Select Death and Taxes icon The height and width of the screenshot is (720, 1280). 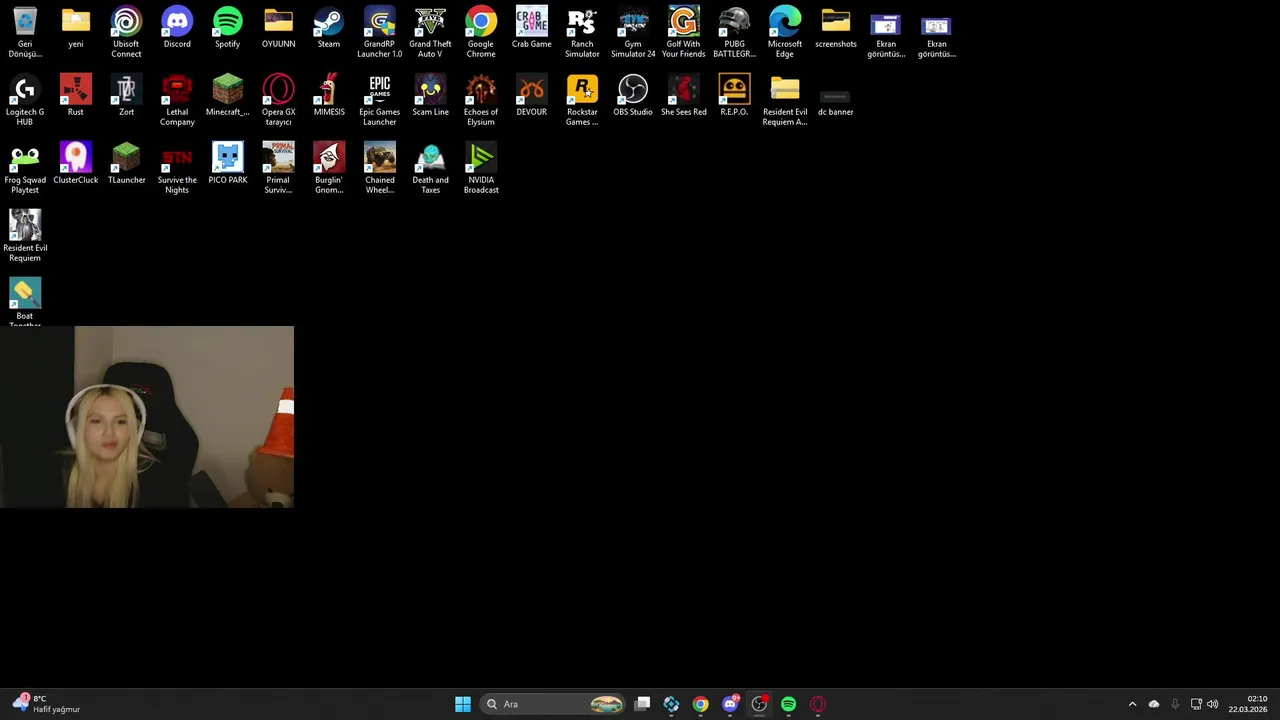(430, 169)
